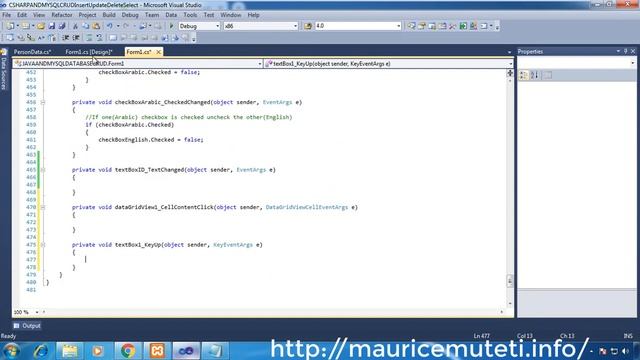The height and width of the screenshot is (360, 640).
Task: Toggle a bookmark with the bookmark flag icon
Action: (113, 38)
